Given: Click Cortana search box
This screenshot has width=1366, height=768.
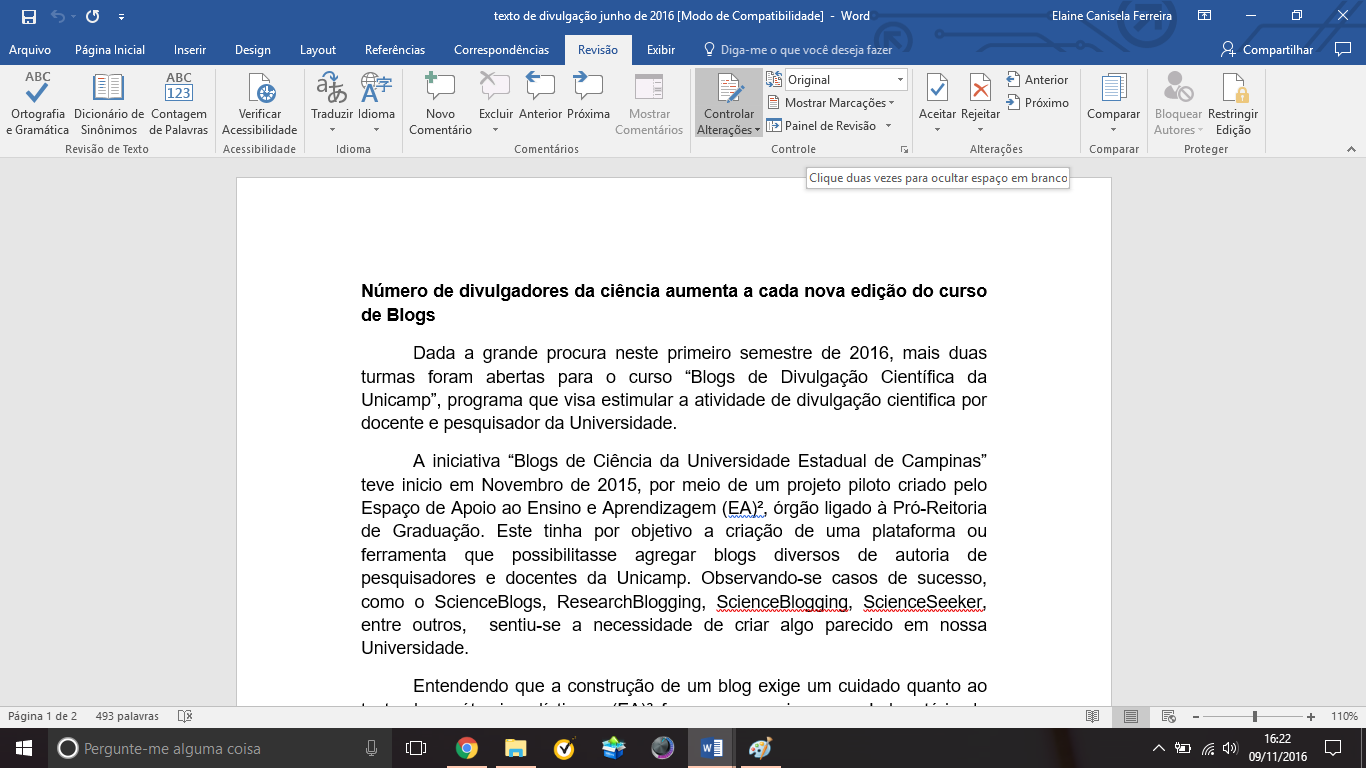Looking at the screenshot, I should pyautogui.click(x=219, y=748).
